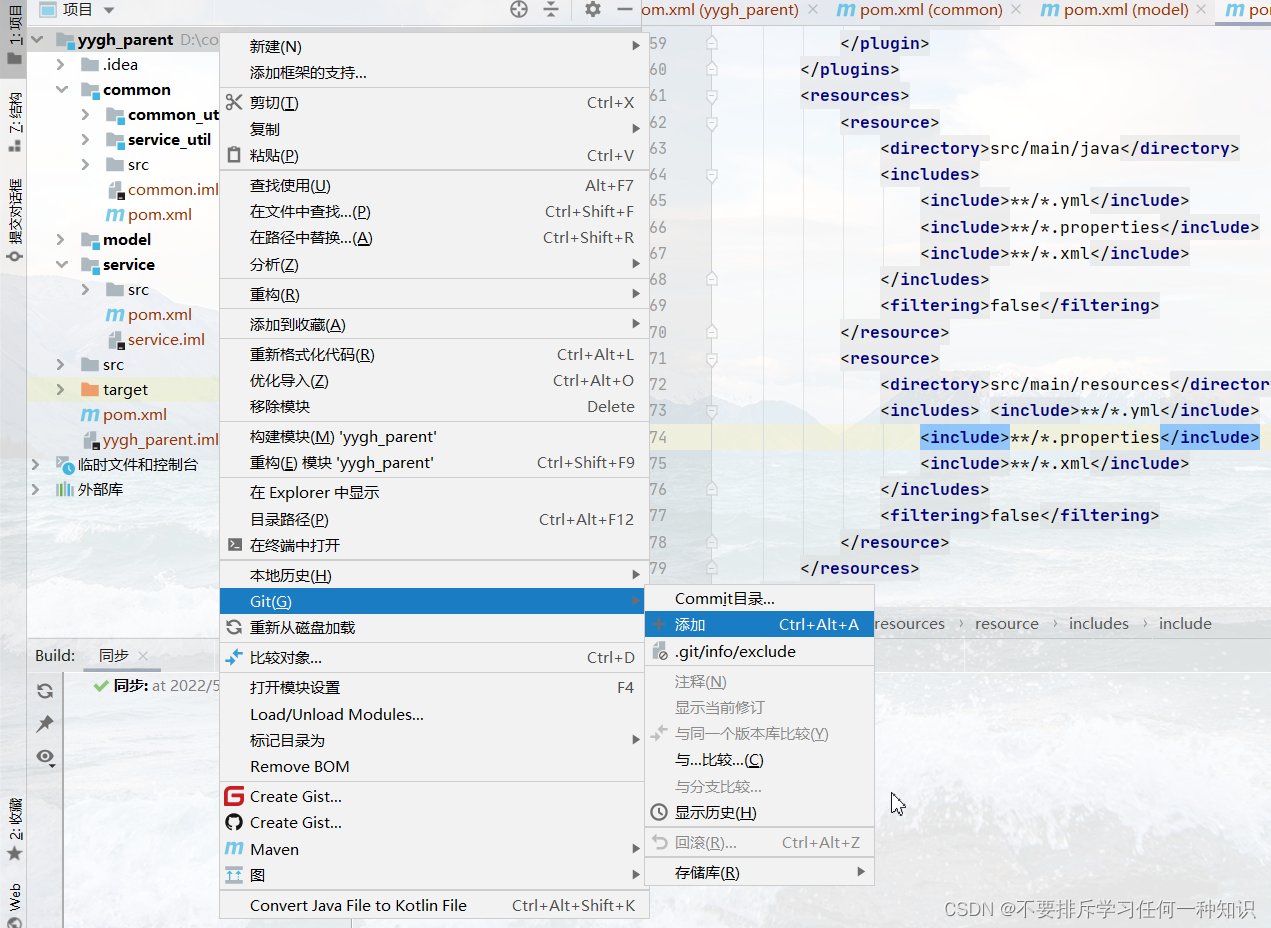Open the Favorites side tool window
The height and width of the screenshot is (928, 1271).
[x=14, y=829]
